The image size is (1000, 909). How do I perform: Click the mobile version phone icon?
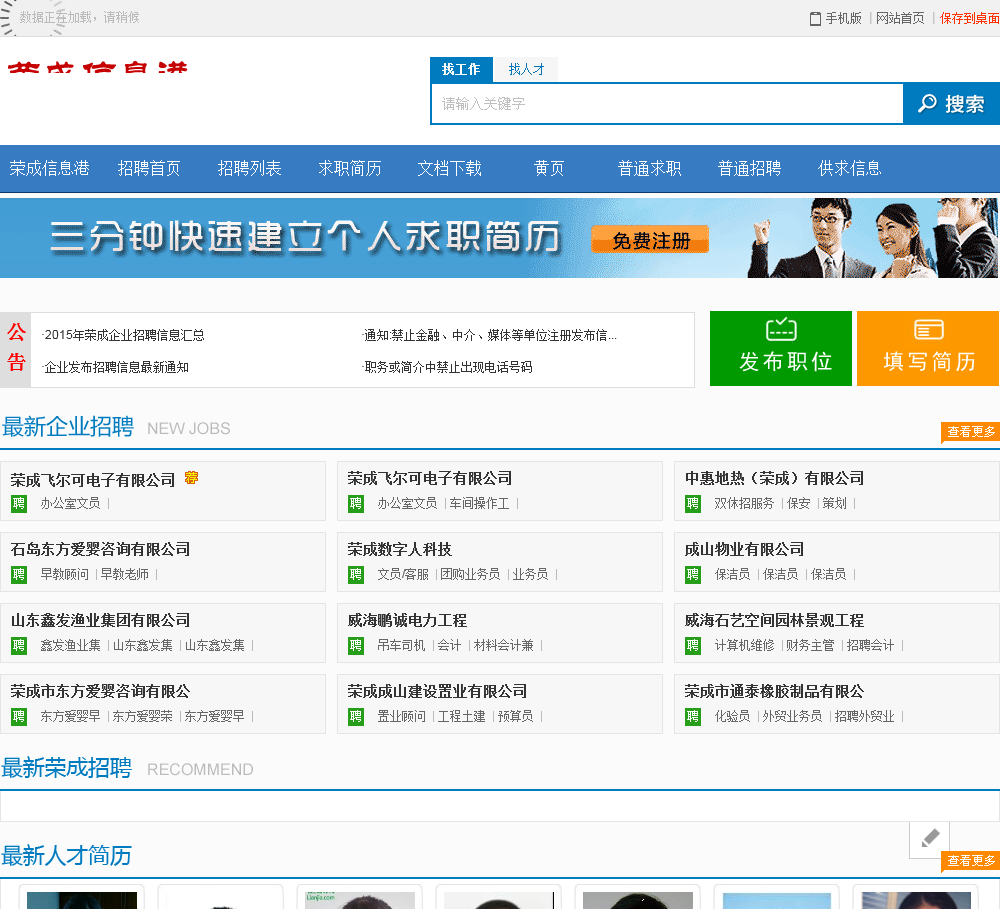[815, 18]
